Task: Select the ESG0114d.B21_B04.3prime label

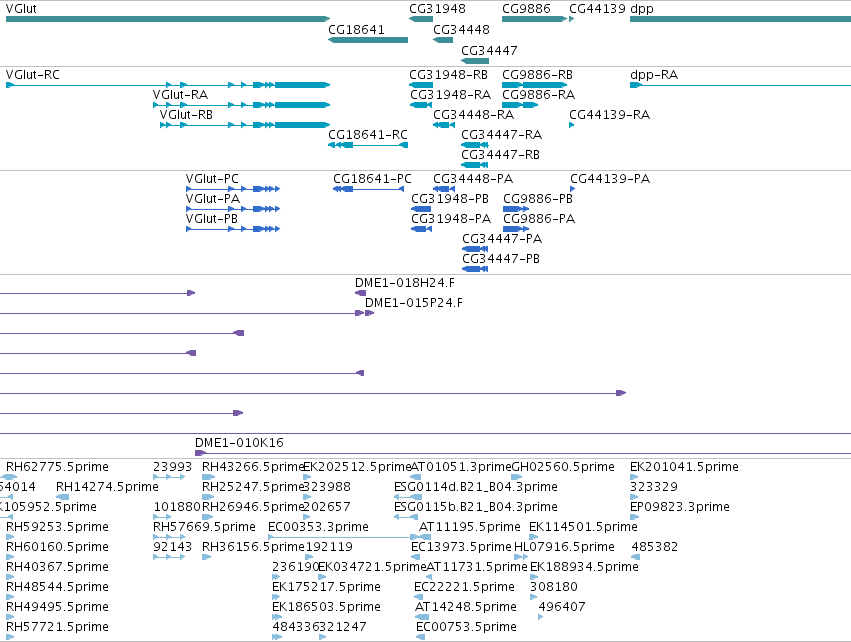Action: tap(476, 487)
